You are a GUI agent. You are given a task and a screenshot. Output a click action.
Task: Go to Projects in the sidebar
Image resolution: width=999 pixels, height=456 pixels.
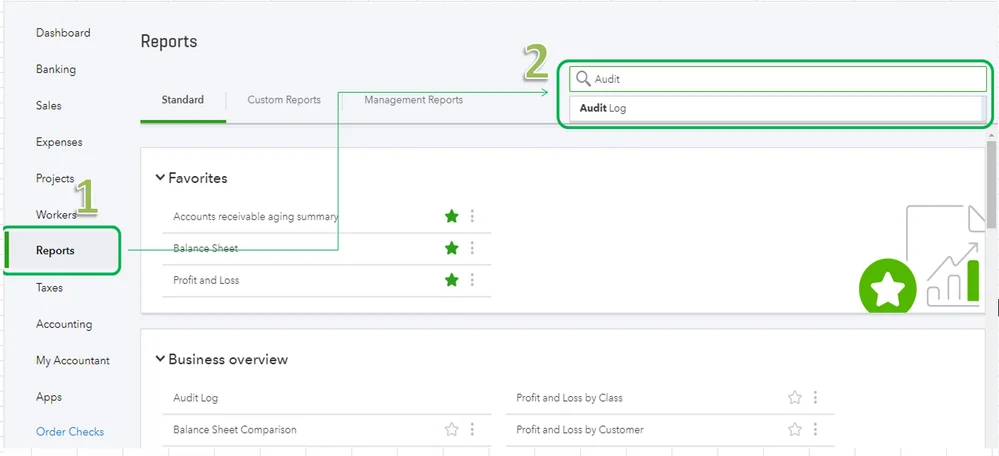(x=55, y=178)
